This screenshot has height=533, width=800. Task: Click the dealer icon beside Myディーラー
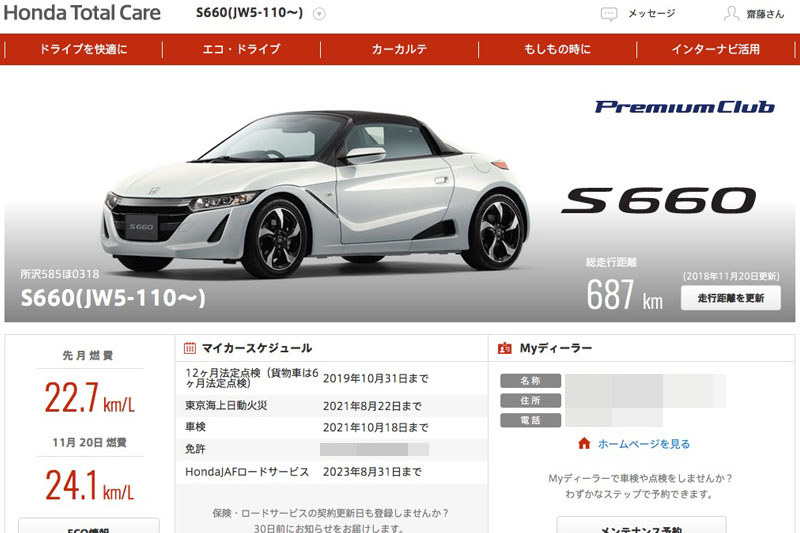(x=505, y=348)
